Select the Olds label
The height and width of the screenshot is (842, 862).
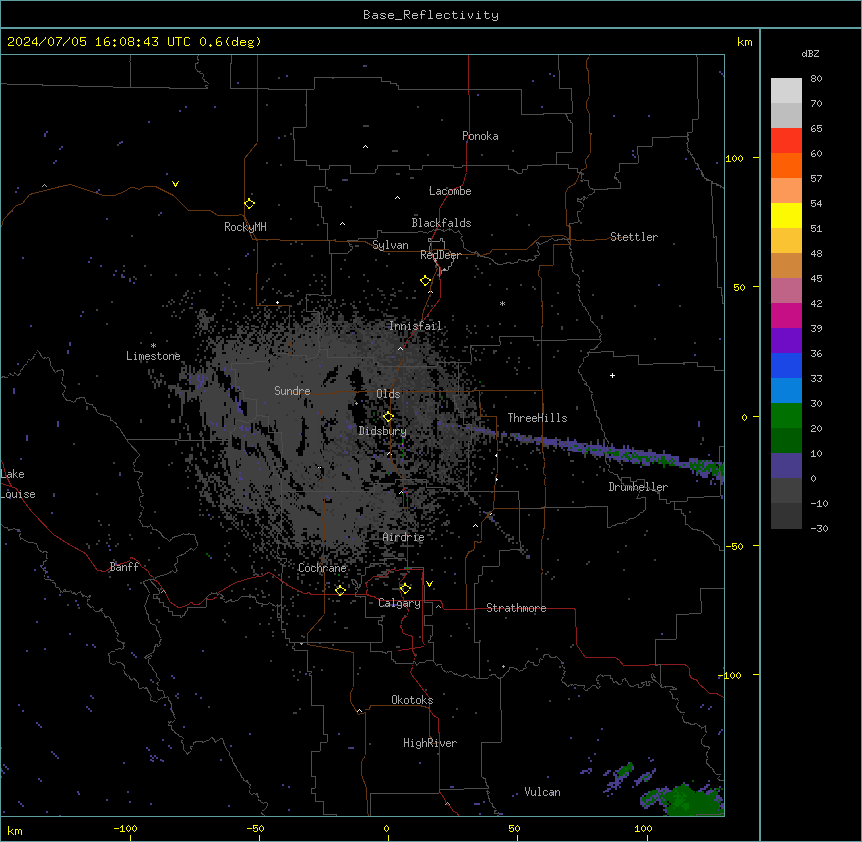click(x=388, y=394)
